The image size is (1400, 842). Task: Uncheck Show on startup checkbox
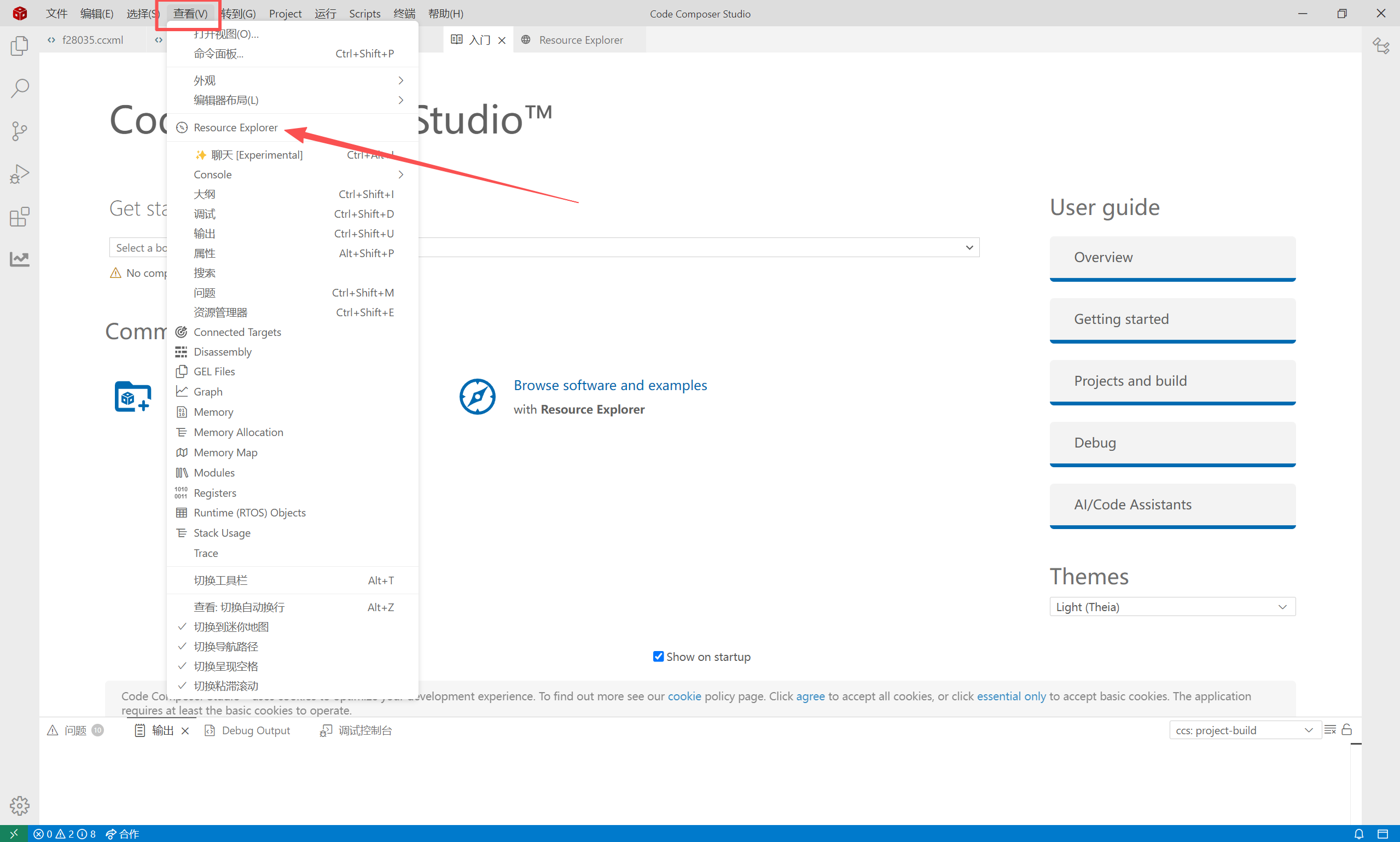658,657
